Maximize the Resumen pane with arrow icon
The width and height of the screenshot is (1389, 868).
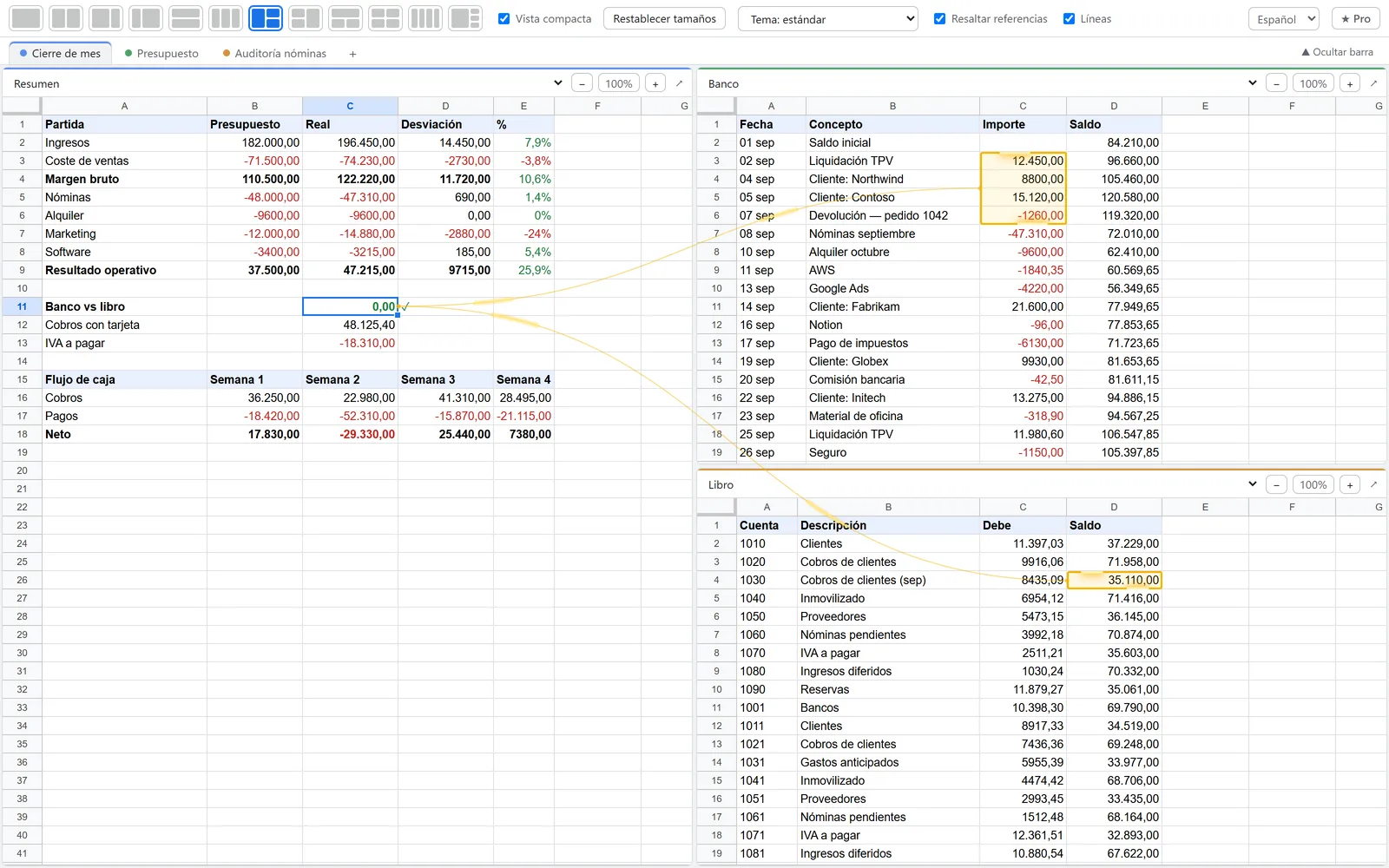(679, 83)
